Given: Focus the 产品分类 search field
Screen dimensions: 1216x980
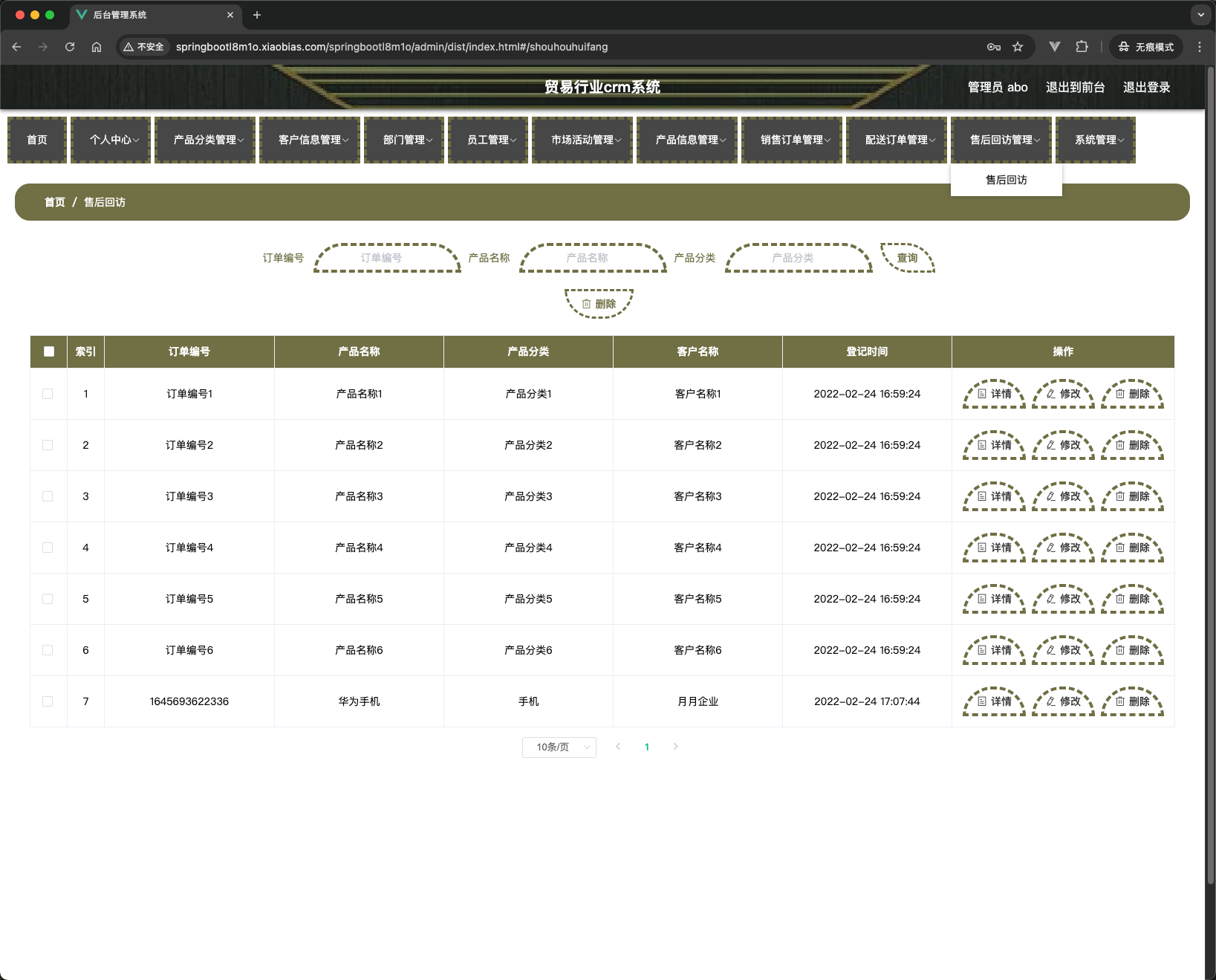Looking at the screenshot, I should tap(799, 258).
